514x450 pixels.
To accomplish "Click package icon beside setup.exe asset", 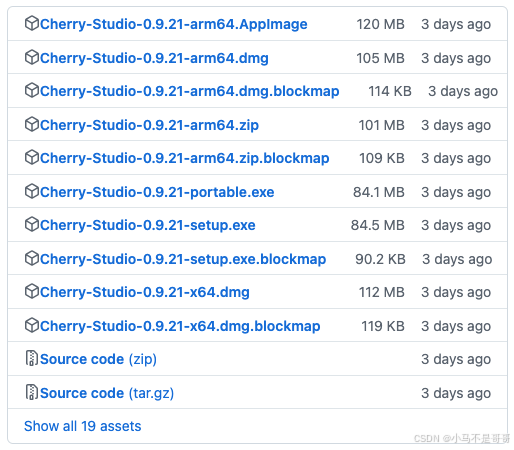I will (32, 225).
